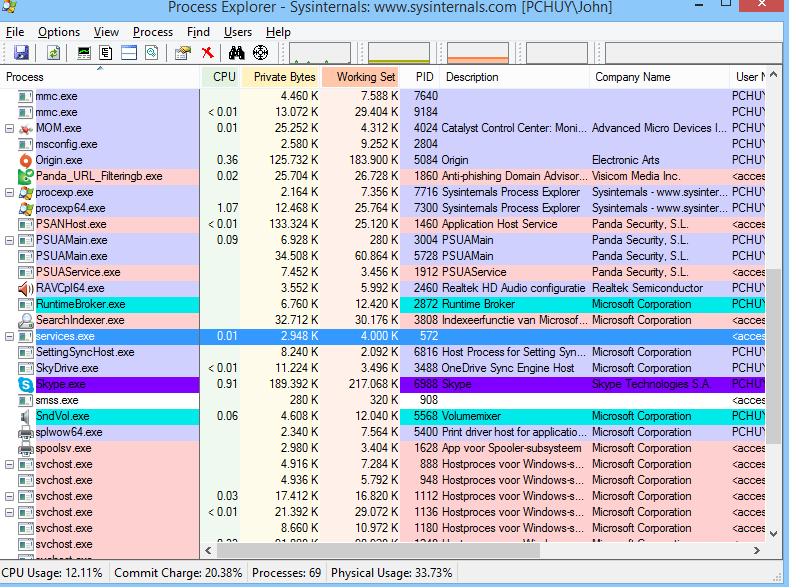Click the Skype.exe blue icon
Screen dimensions: 789x587
[26, 385]
